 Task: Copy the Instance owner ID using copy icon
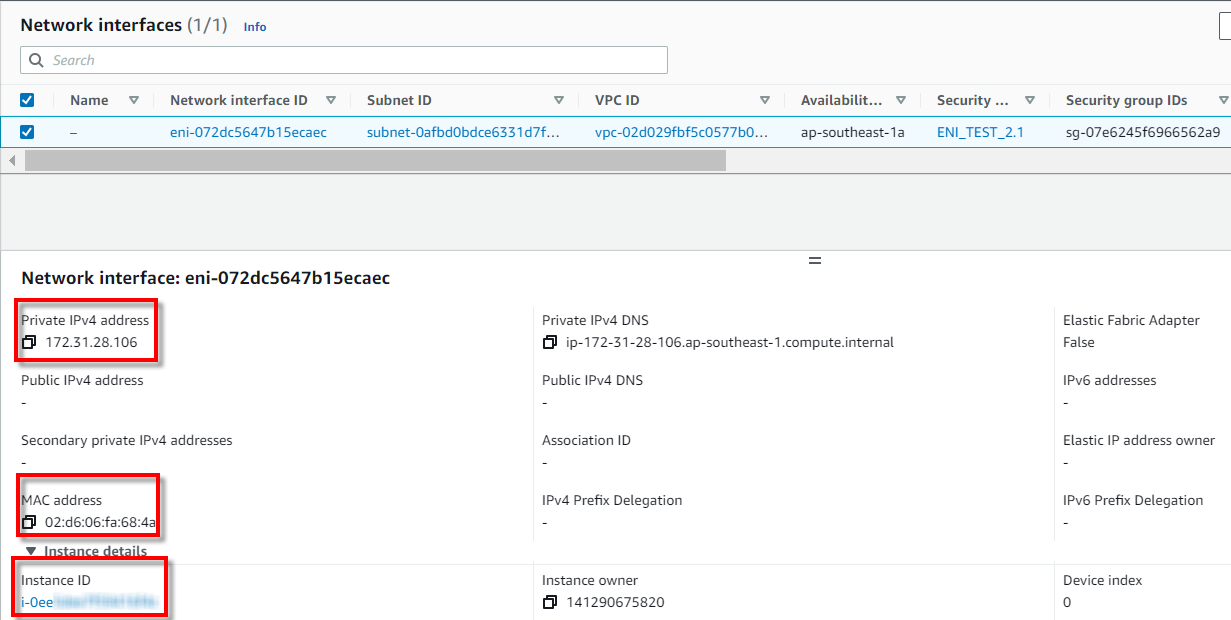pyautogui.click(x=549, y=602)
